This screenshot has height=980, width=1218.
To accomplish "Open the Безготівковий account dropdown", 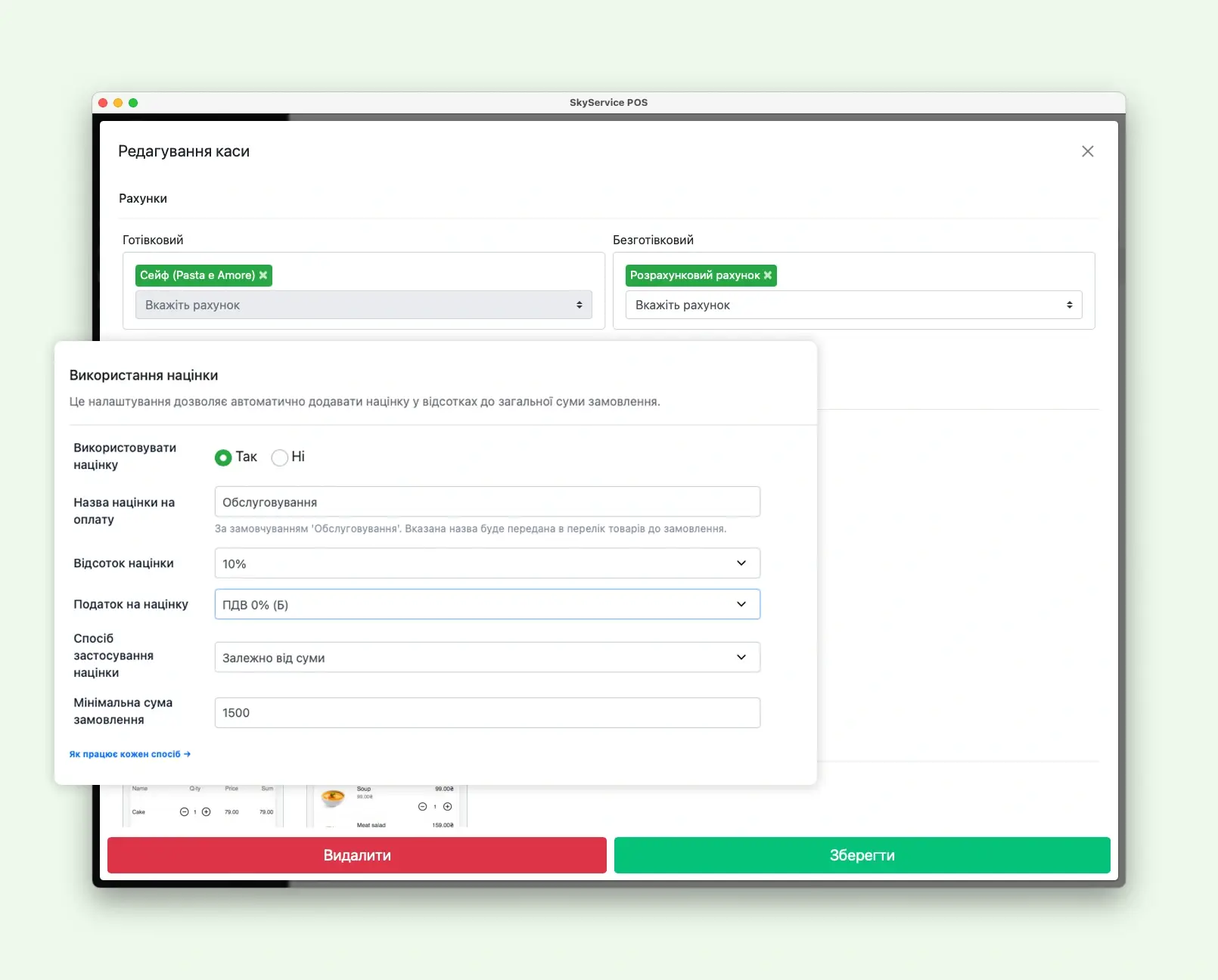I will coord(853,305).
